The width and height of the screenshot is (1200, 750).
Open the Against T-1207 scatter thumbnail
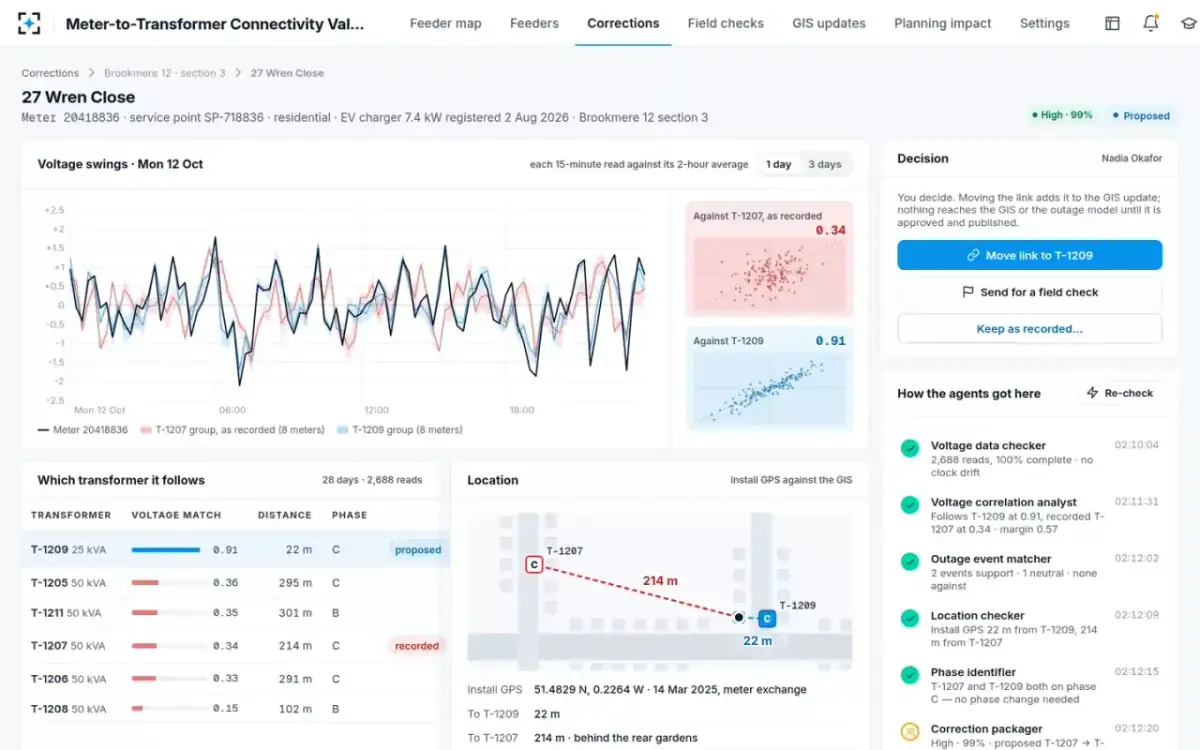coord(769,259)
